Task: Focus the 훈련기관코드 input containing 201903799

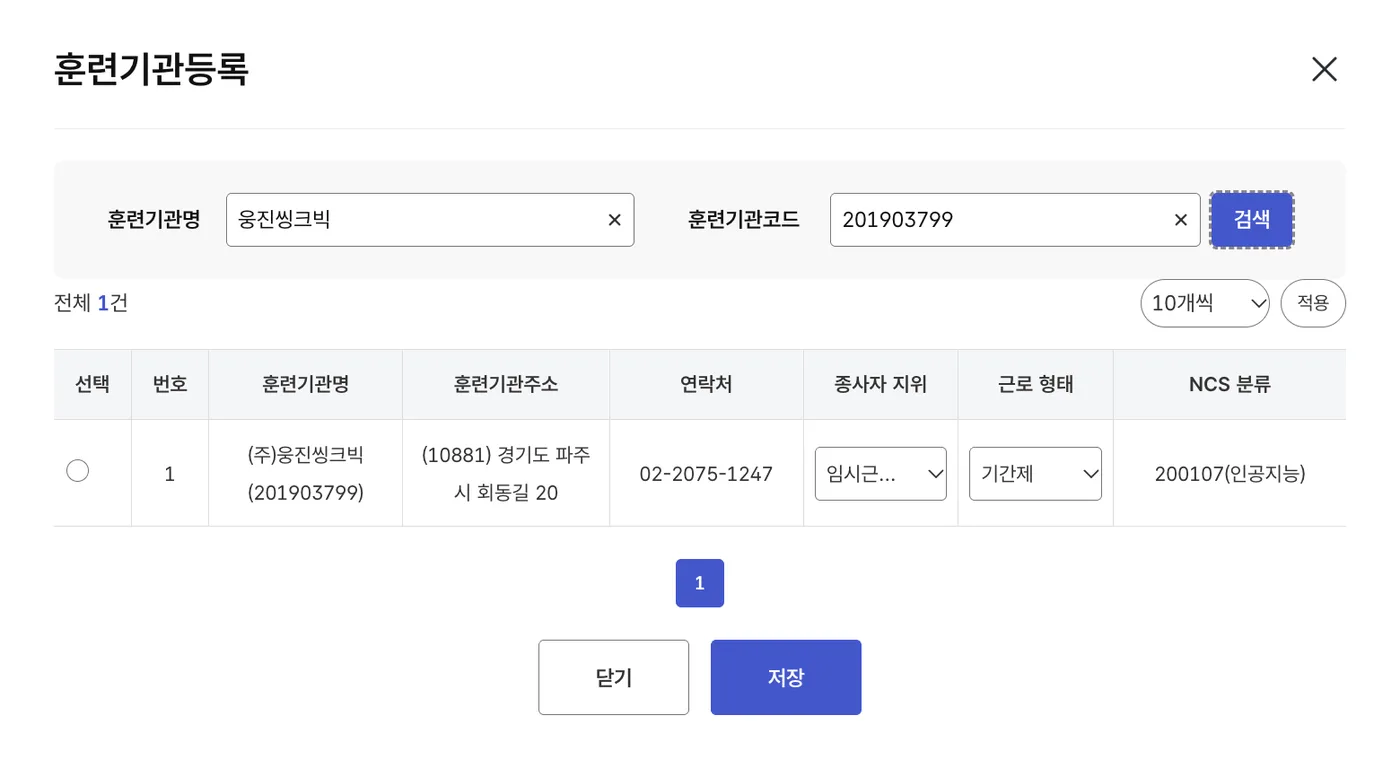Action: [x=1015, y=220]
